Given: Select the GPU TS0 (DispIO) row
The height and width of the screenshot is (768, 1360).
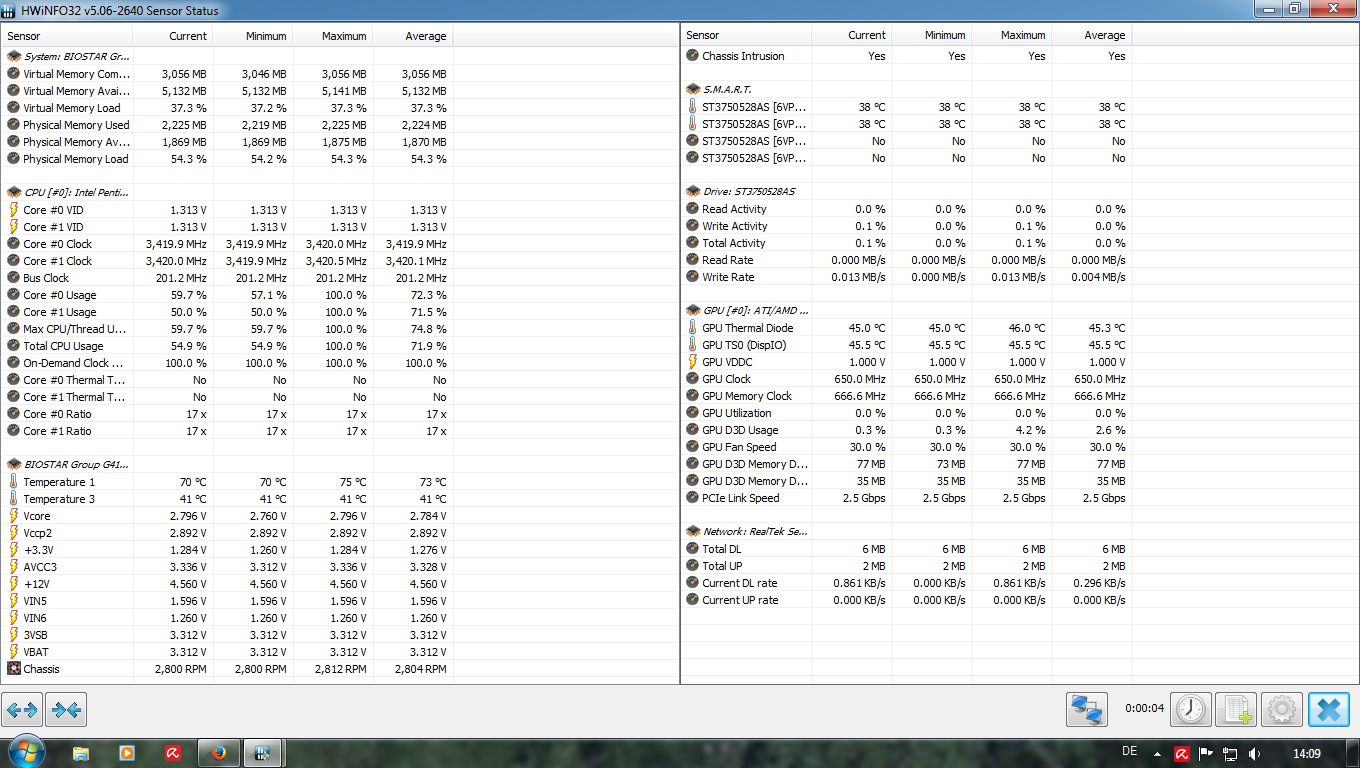Looking at the screenshot, I should [x=906, y=345].
